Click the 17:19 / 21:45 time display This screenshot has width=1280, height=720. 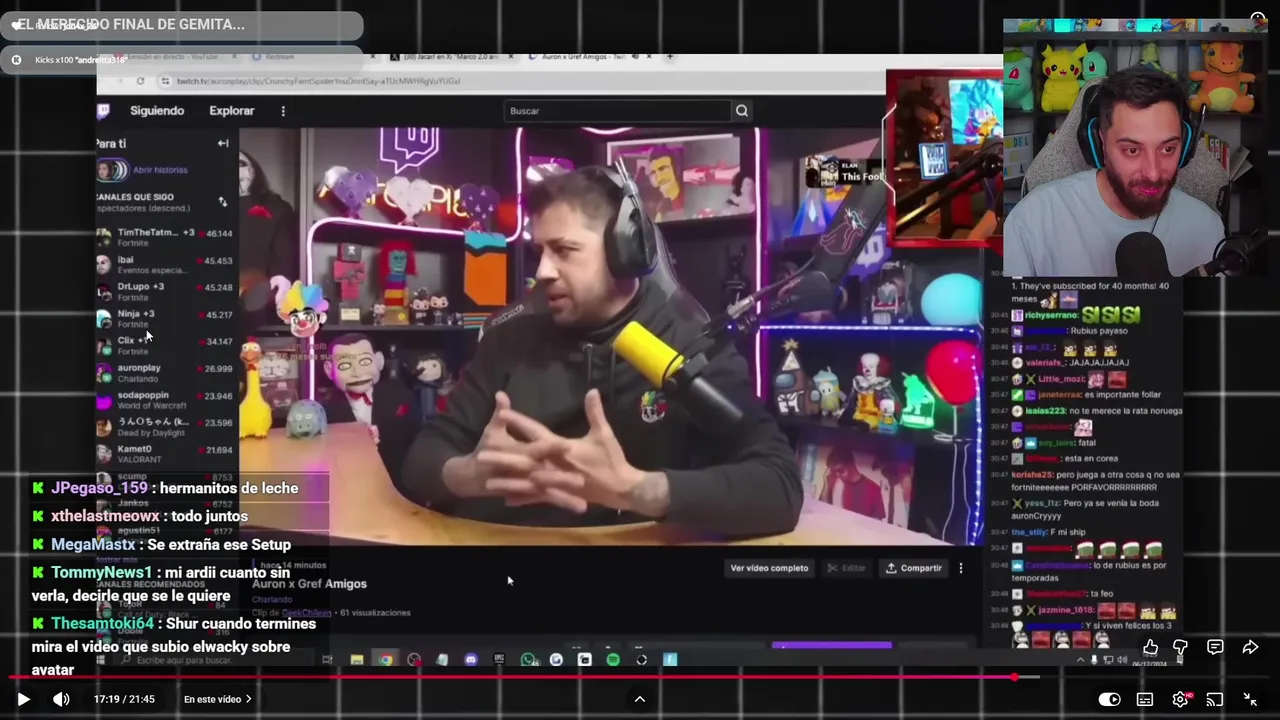[124, 699]
